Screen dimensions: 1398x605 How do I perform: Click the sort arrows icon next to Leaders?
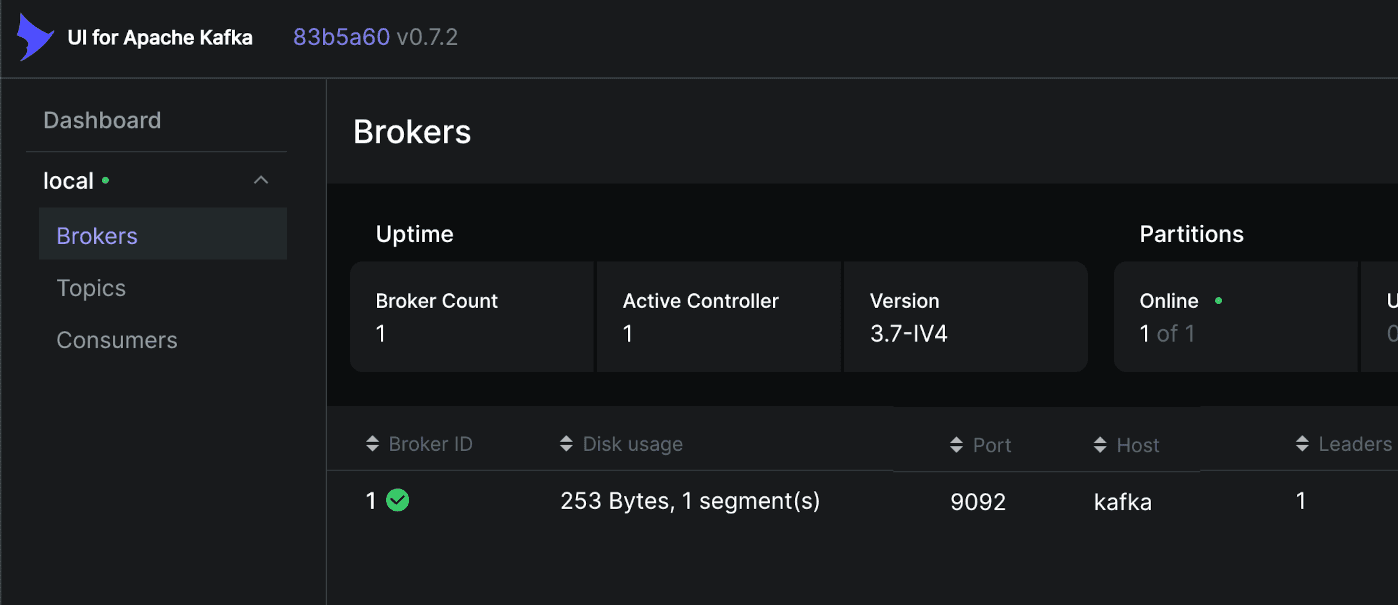pyautogui.click(x=1302, y=443)
